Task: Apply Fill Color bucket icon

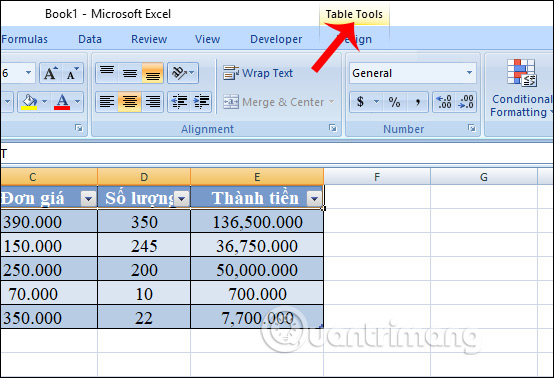Action: [x=29, y=102]
